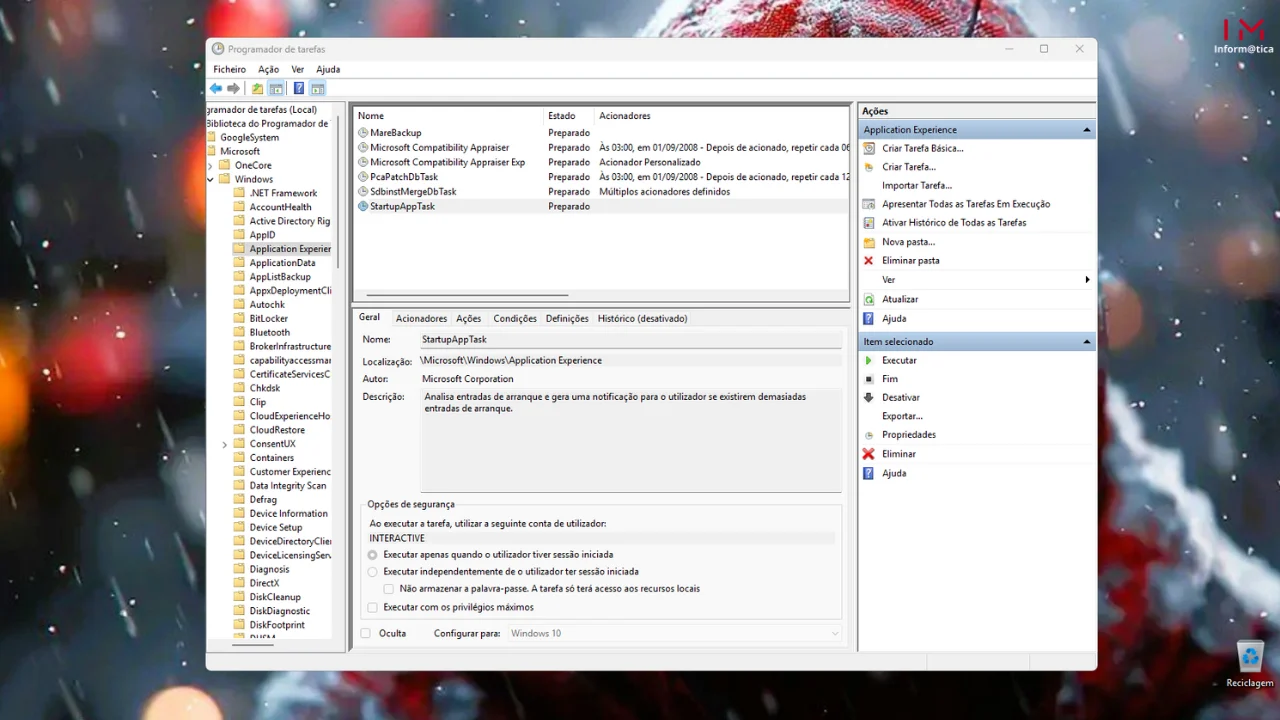Click Importar Tarefa in actions pane
Screen dimensions: 1280x720
(916, 186)
